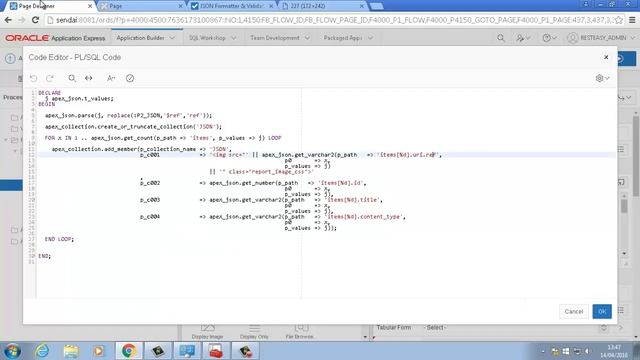This screenshot has height=360, width=640.
Task: Click the p_c003 parameter text
Action: tap(150, 200)
